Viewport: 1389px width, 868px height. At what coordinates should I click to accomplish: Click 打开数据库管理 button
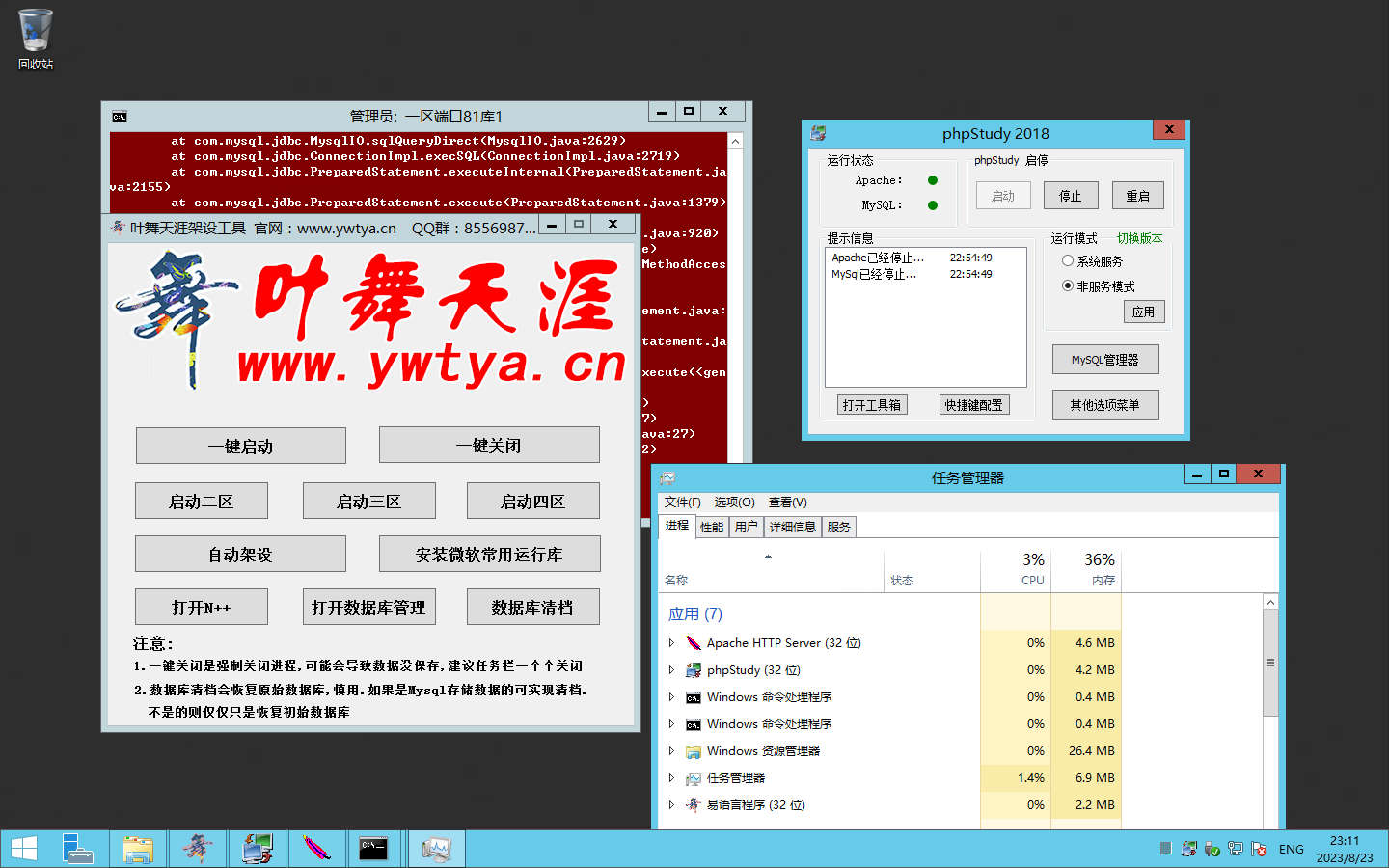[368, 607]
